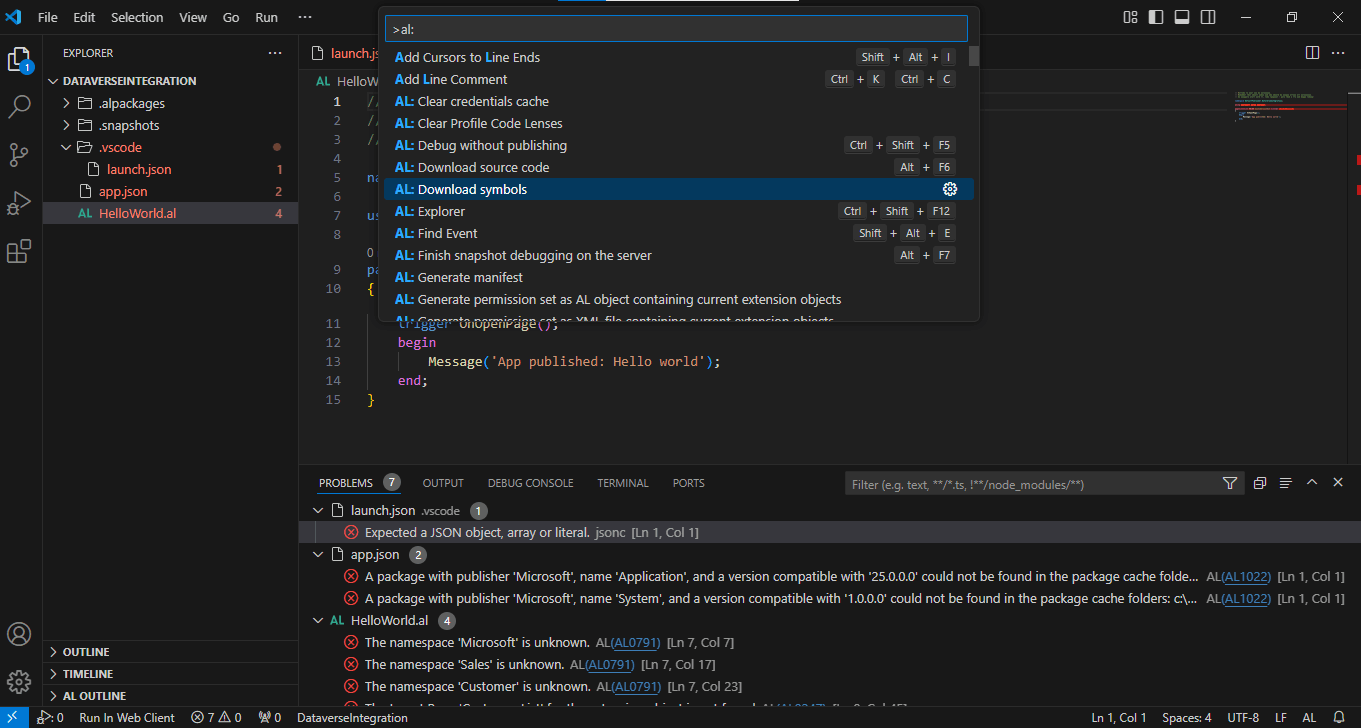1361x728 pixels.
Task: Click the Problems filter text field
Action: point(1030,484)
